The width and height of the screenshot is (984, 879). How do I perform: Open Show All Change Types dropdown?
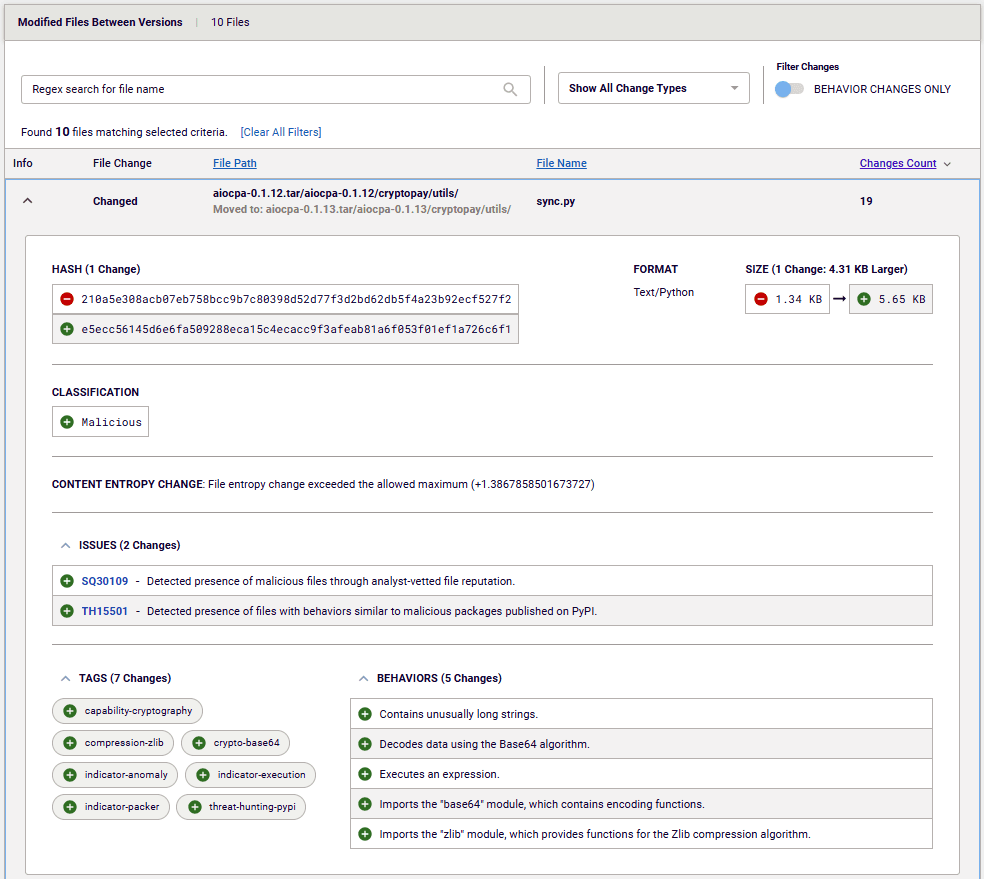[x=653, y=88]
